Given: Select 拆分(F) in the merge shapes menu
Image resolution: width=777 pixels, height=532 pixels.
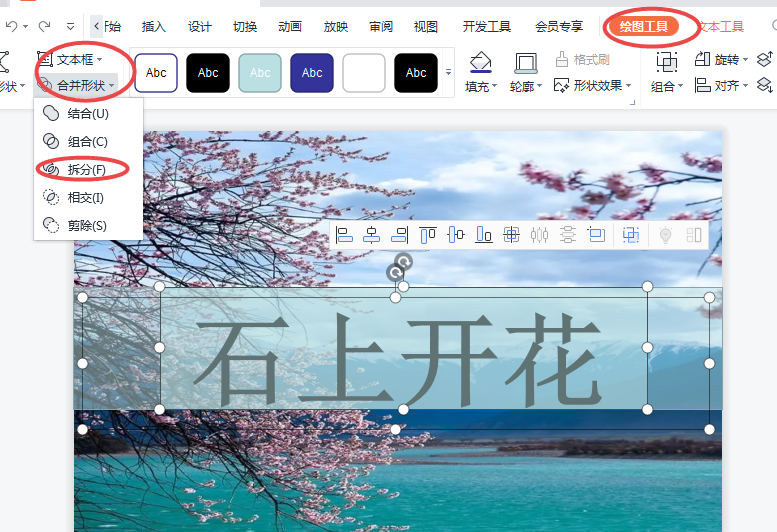Looking at the screenshot, I should (x=88, y=169).
